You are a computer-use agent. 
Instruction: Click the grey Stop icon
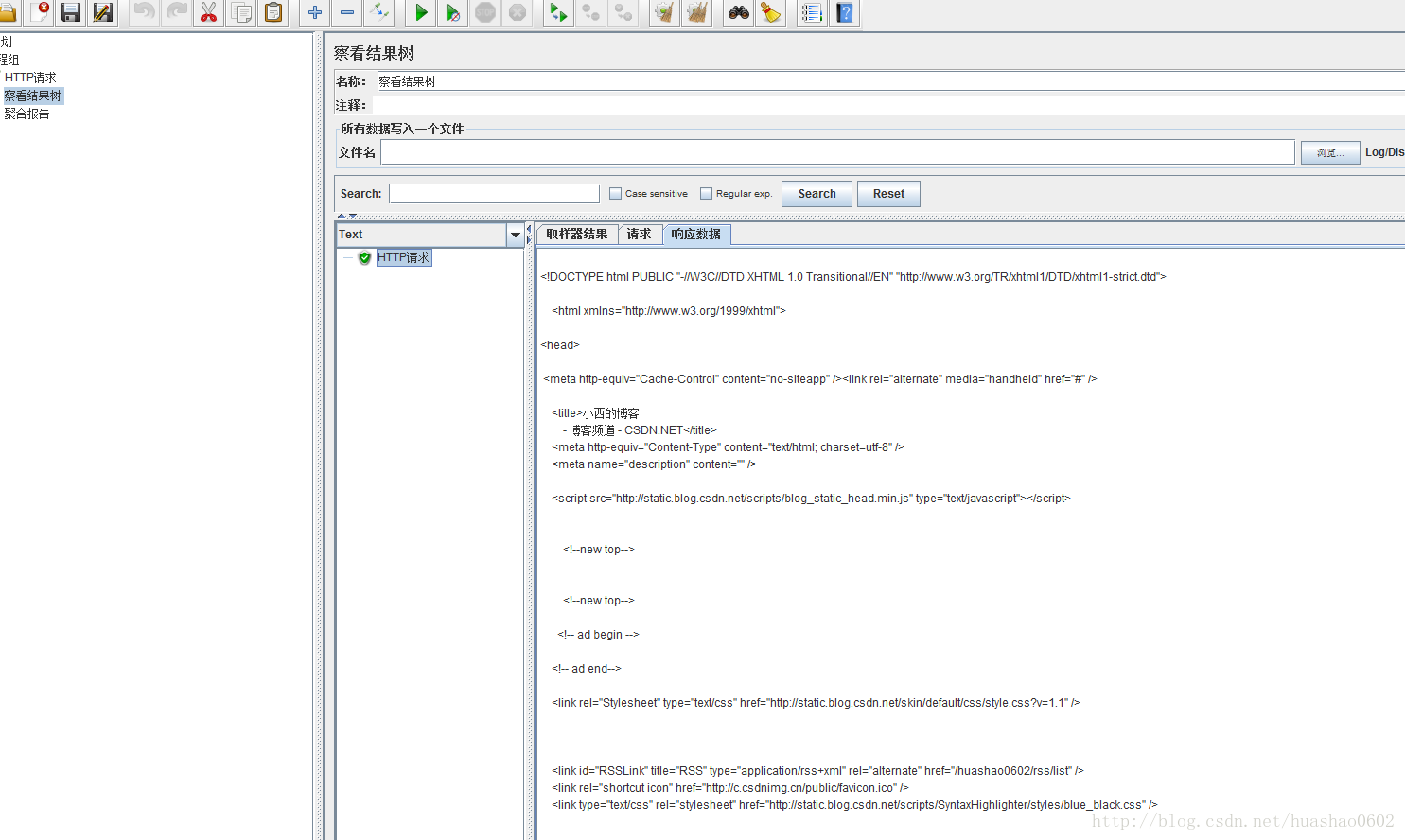tap(485, 12)
